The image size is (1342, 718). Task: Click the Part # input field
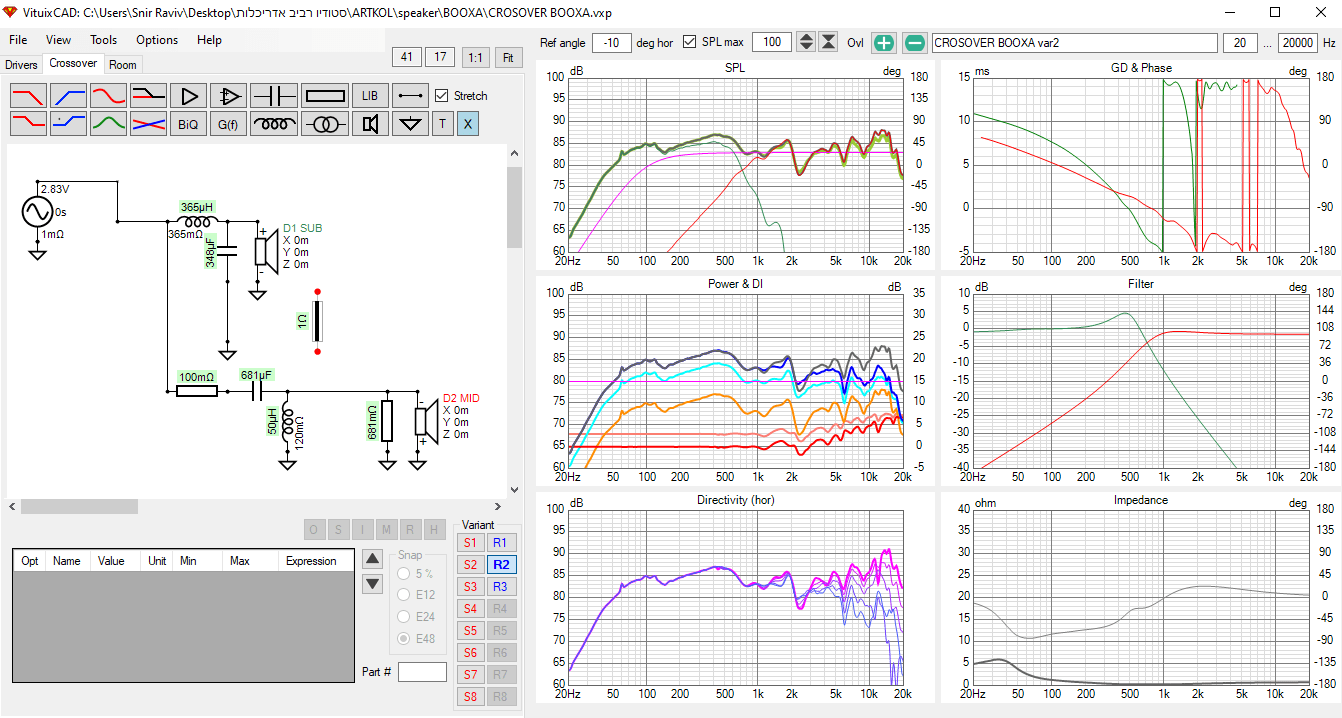[x=422, y=672]
